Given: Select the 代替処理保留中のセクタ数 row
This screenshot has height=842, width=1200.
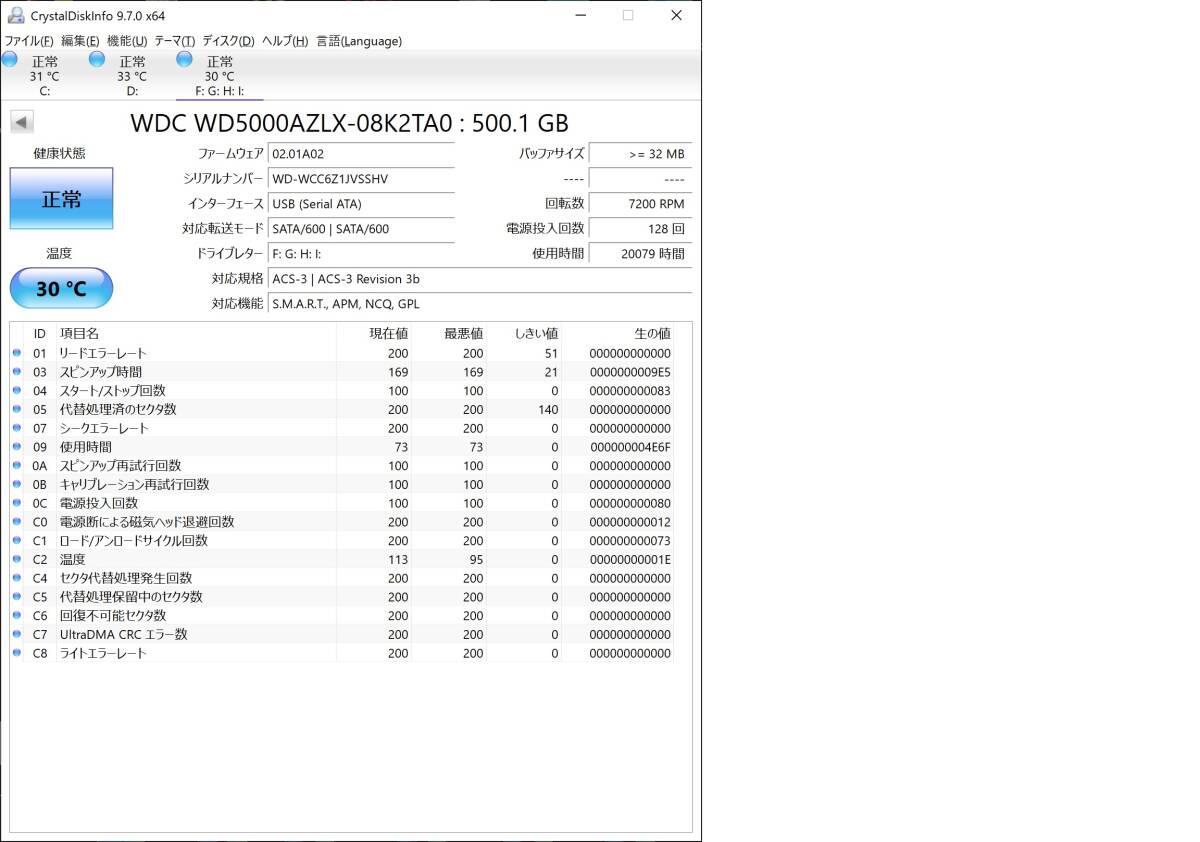Looking at the screenshot, I should click(342, 597).
